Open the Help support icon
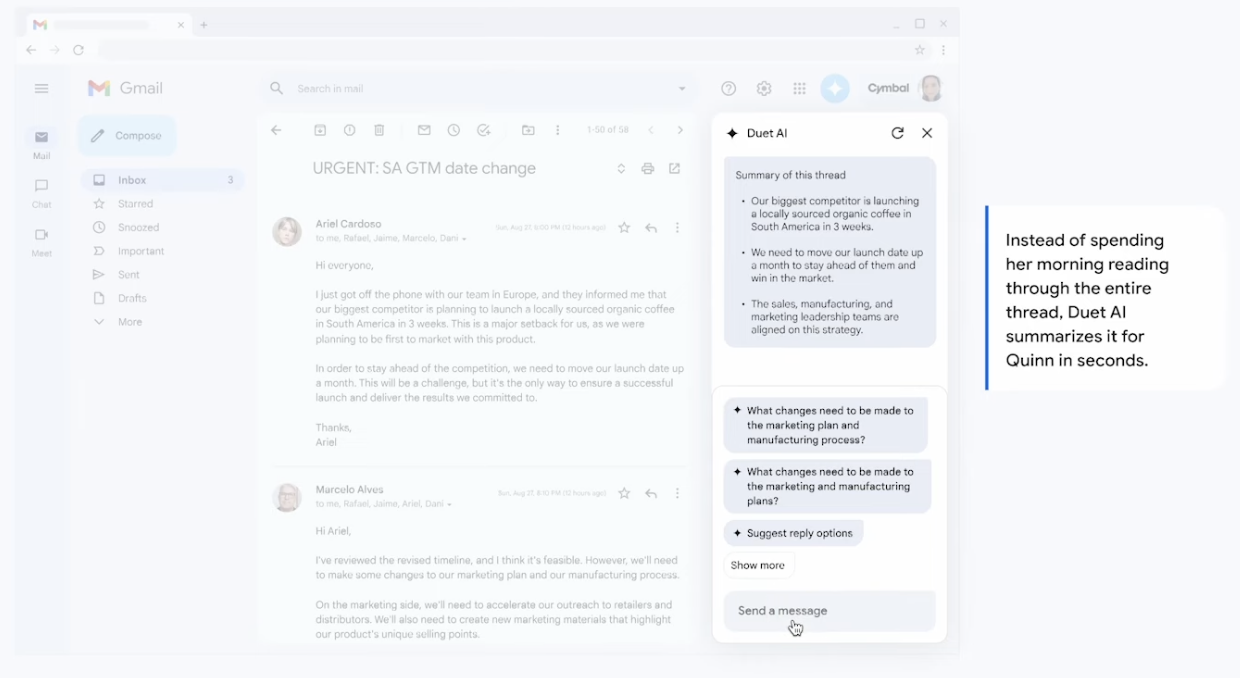The image size is (1240, 678). (x=729, y=89)
